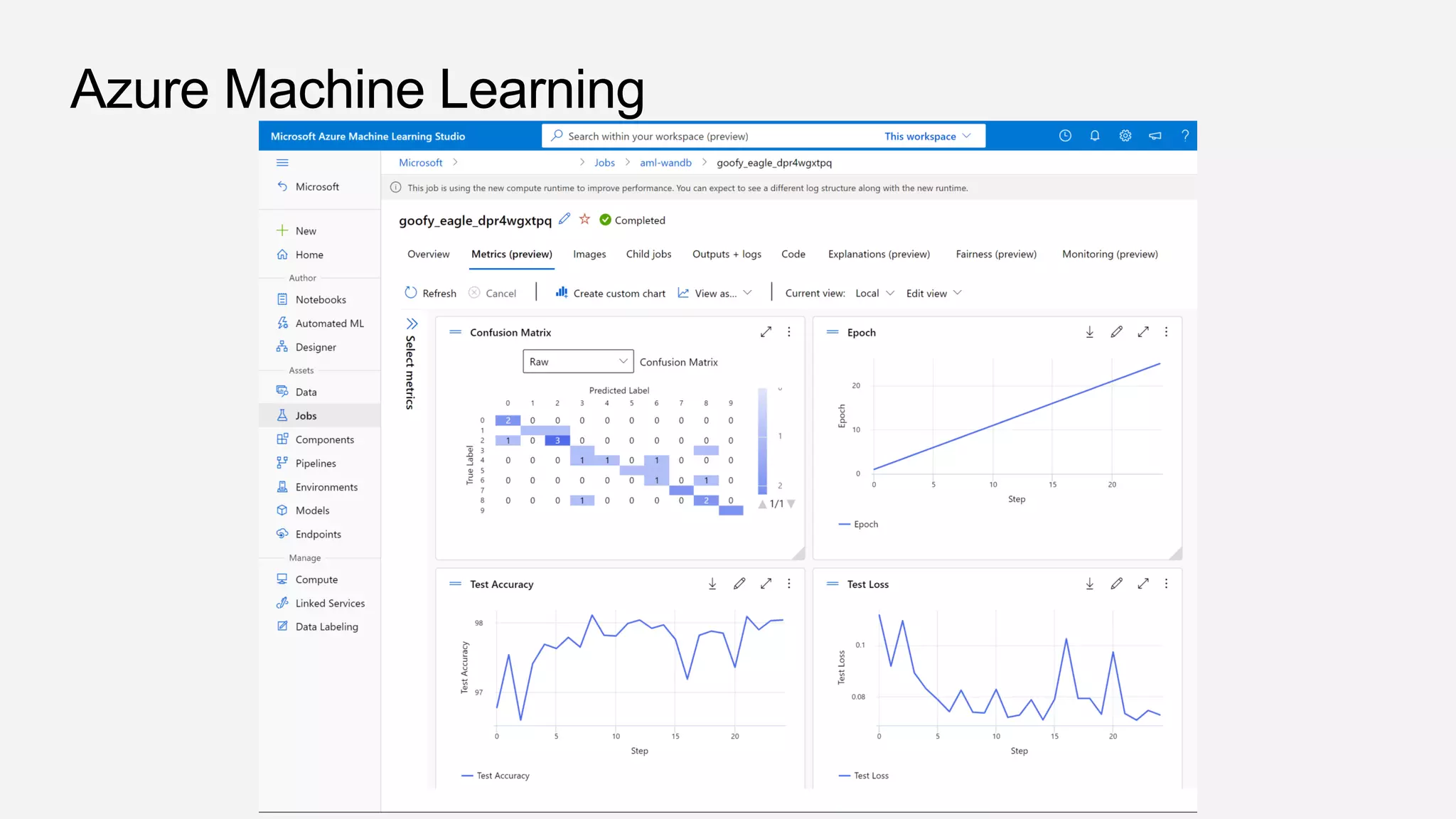
Task: Expand the View as dropdown
Action: coord(714,293)
